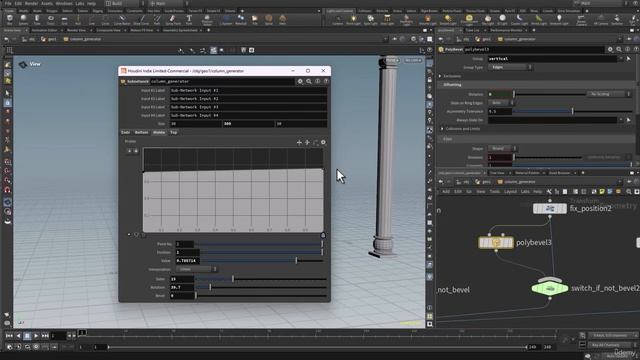640x360 pixels.
Task: Adjust the Rotation slider
Action: click(261, 287)
